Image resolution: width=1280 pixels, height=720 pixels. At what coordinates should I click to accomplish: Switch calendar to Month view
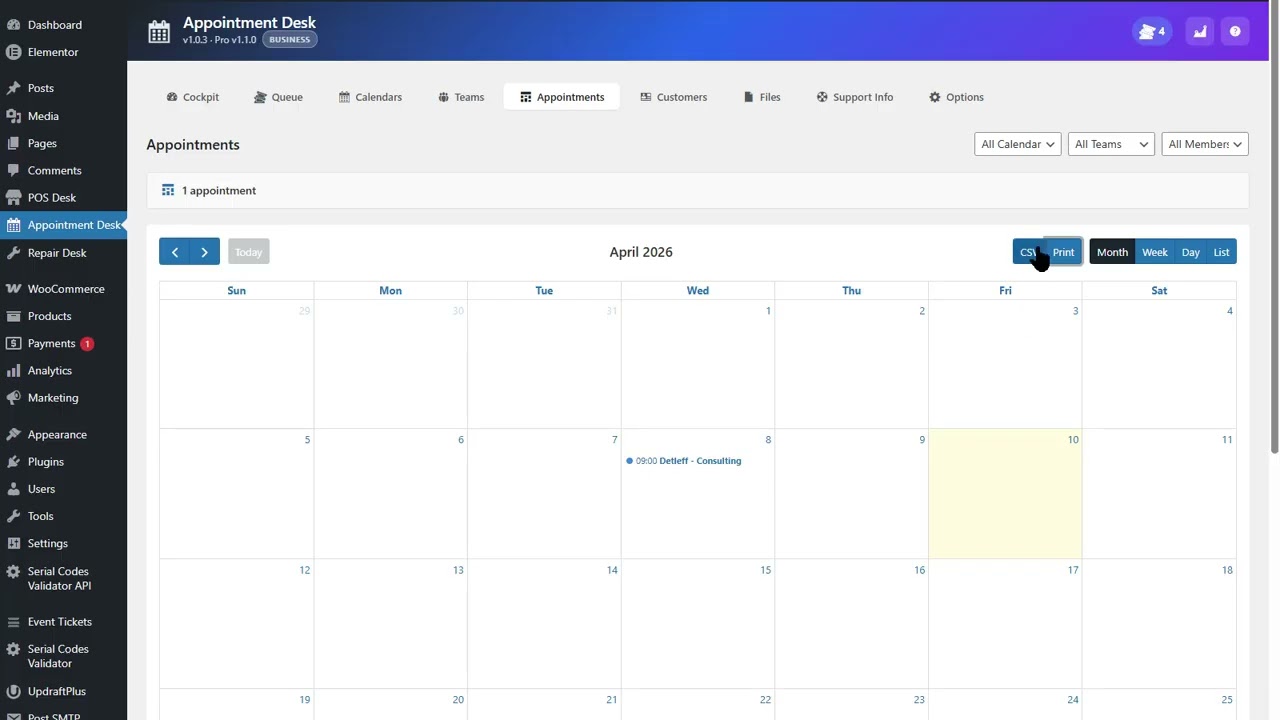[1112, 252]
